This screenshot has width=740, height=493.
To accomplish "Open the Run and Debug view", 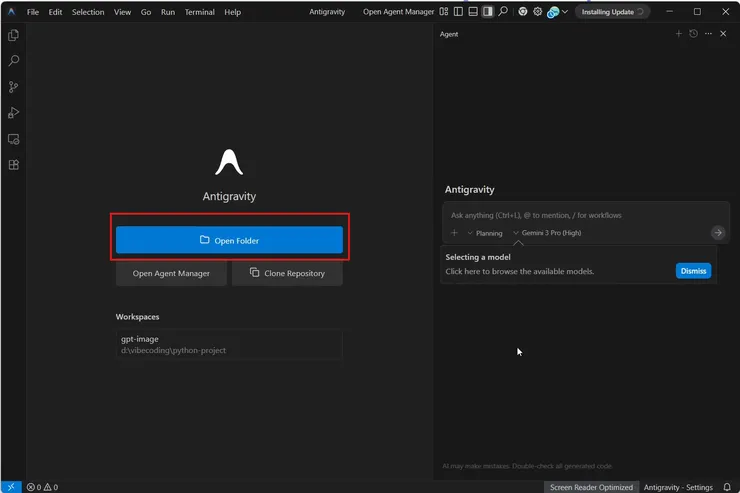I will 13,113.
